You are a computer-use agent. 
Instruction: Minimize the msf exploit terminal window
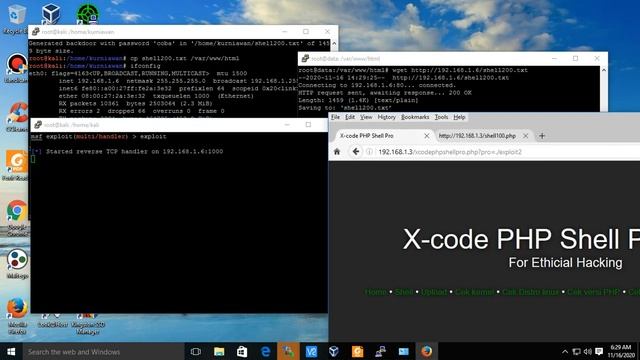pos(287,125)
